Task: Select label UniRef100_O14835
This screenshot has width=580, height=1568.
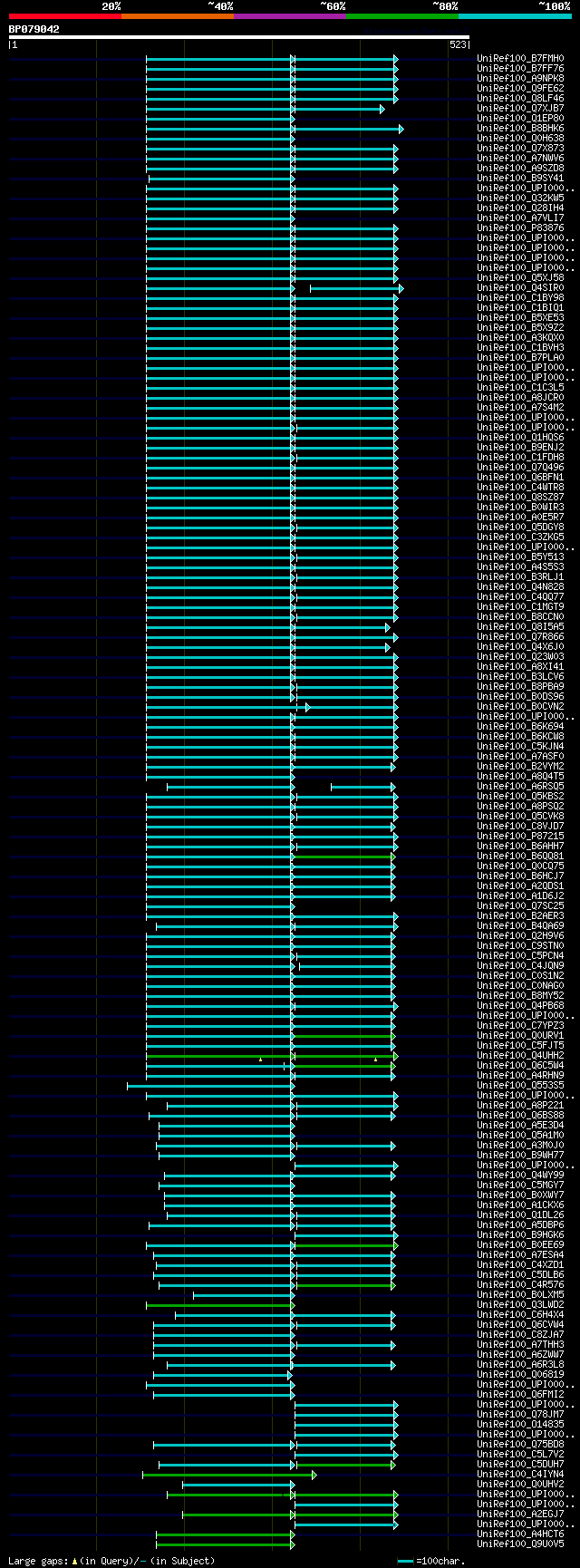Action: (x=520, y=1425)
